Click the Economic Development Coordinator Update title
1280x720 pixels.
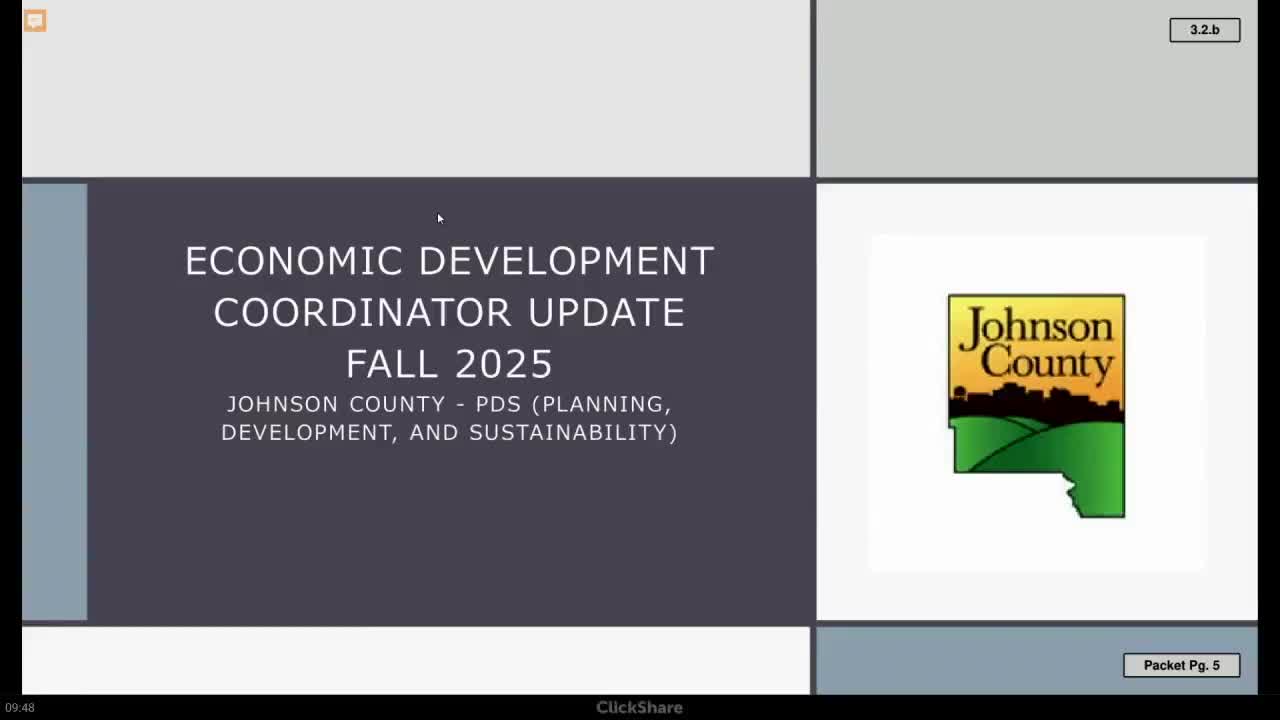(x=449, y=312)
